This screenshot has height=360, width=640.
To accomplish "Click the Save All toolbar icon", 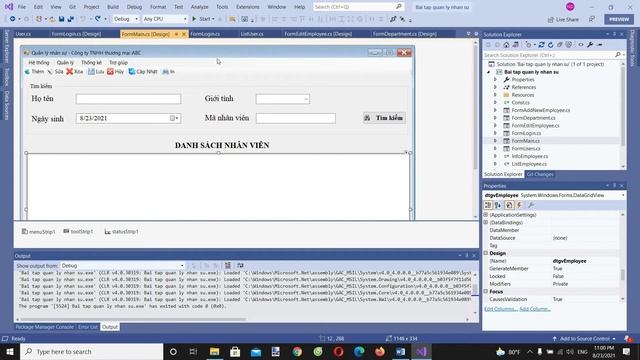I will point(71,19).
